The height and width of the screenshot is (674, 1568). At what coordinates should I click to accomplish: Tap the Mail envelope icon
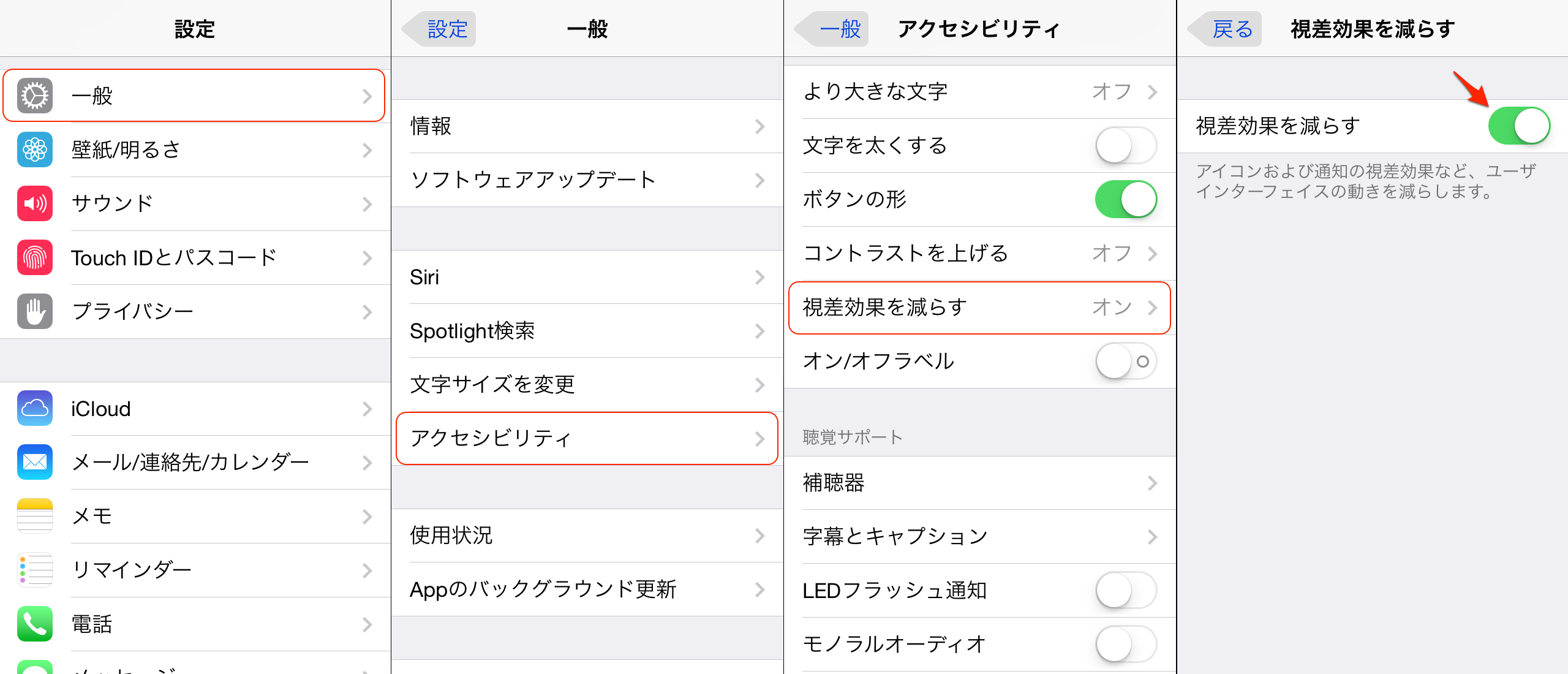tap(35, 462)
